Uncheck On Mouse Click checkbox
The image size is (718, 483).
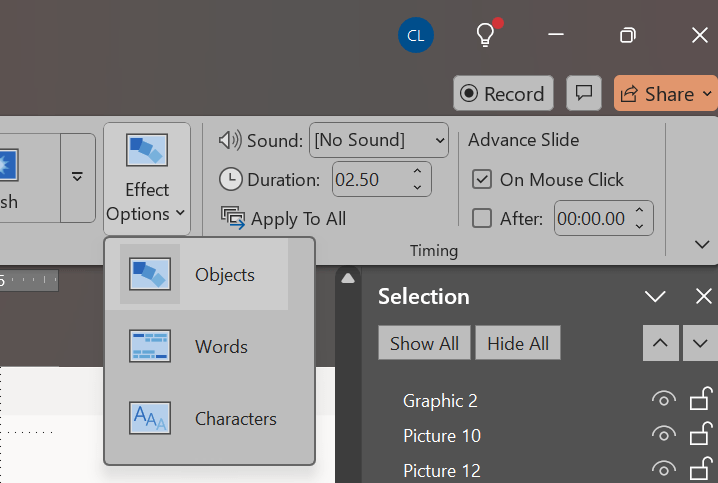[482, 179]
